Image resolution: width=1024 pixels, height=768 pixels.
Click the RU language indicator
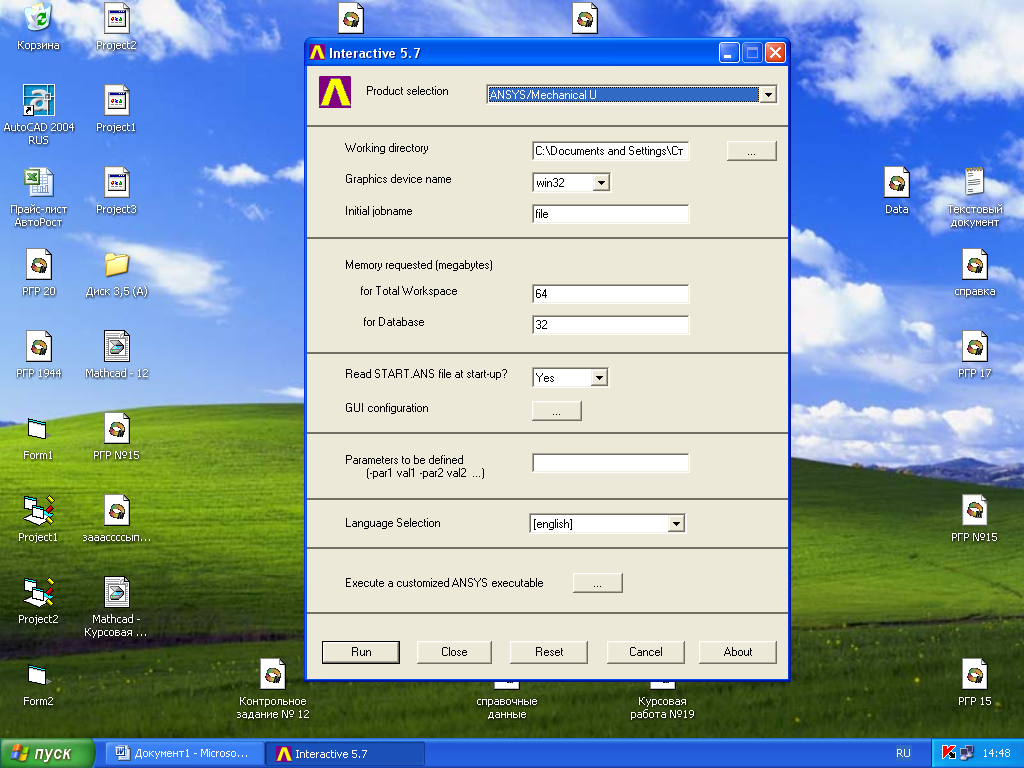click(x=903, y=753)
